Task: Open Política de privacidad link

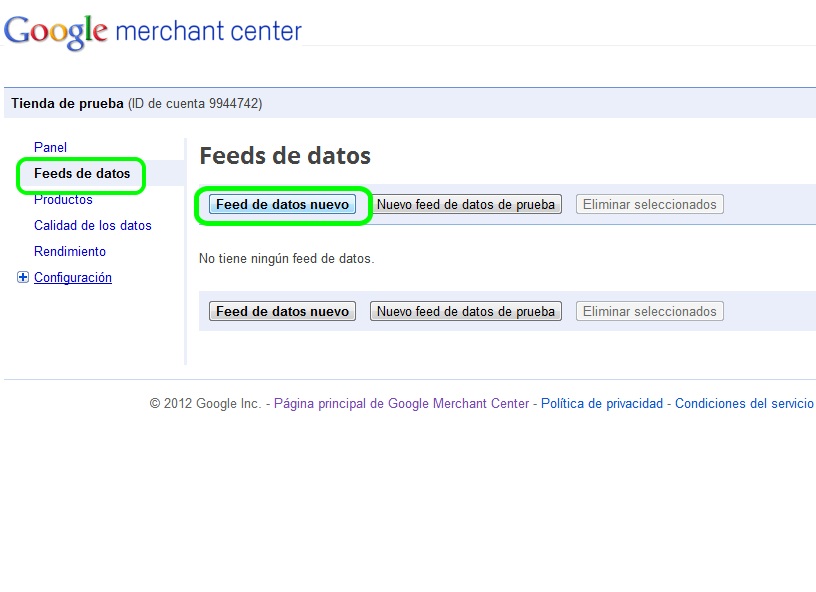Action: pyautogui.click(x=602, y=403)
